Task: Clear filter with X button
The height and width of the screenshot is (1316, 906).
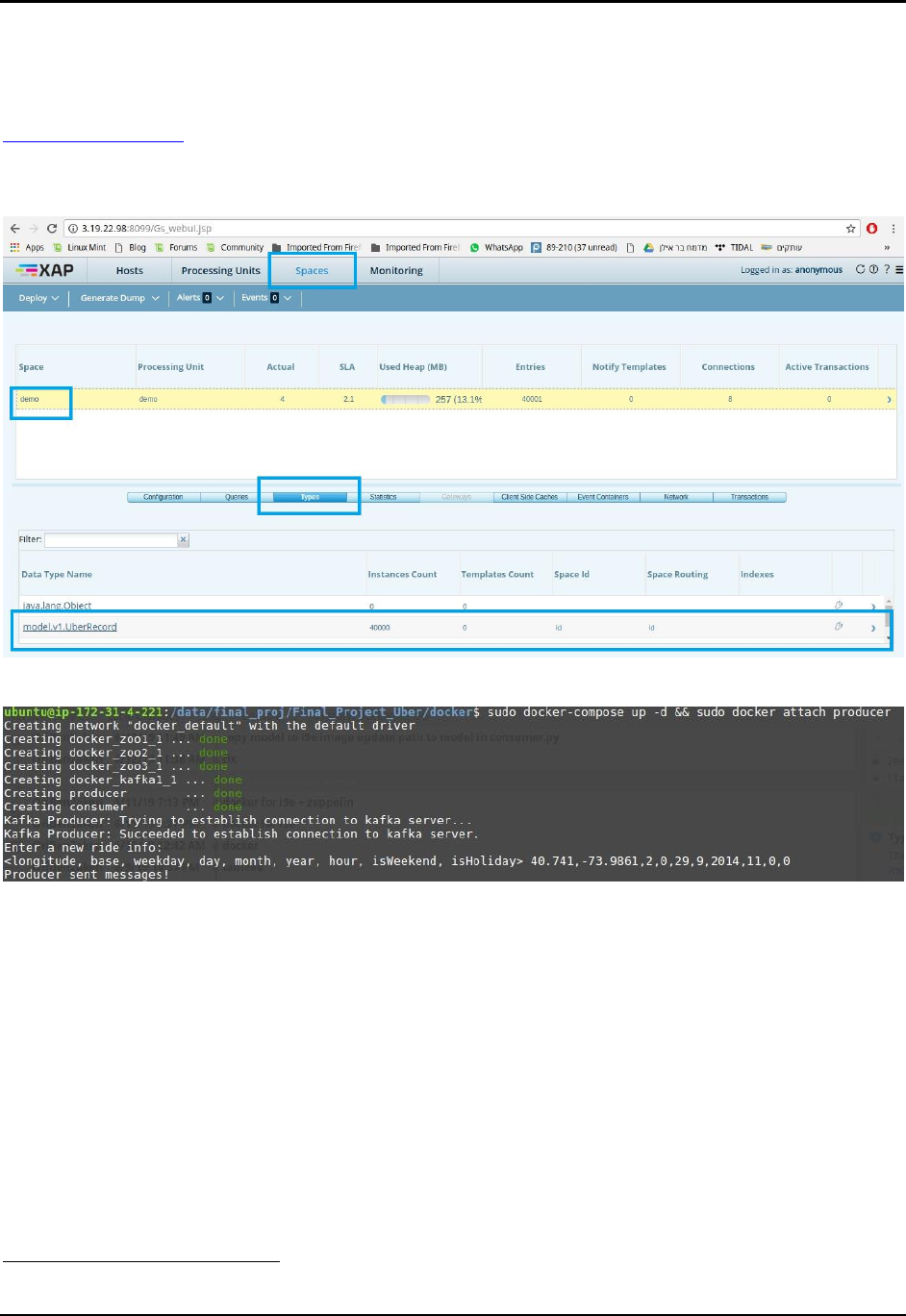Action: (184, 540)
